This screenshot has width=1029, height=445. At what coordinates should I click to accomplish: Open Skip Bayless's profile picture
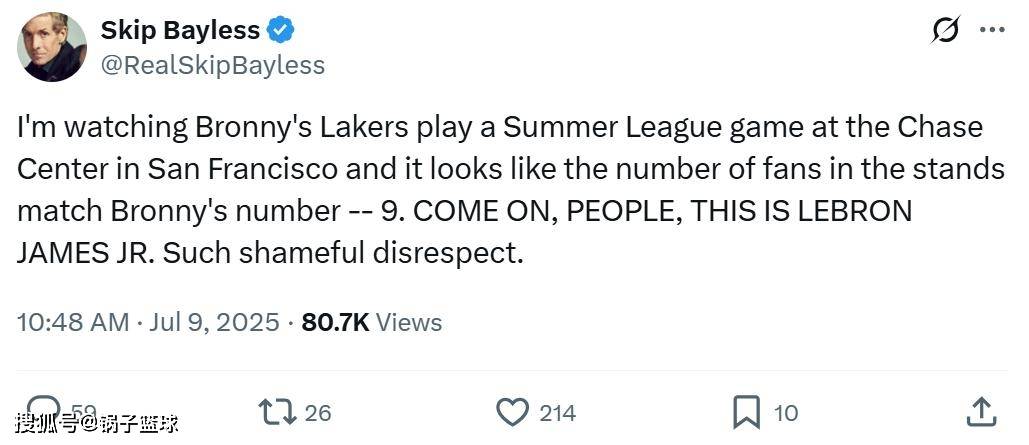(x=53, y=46)
